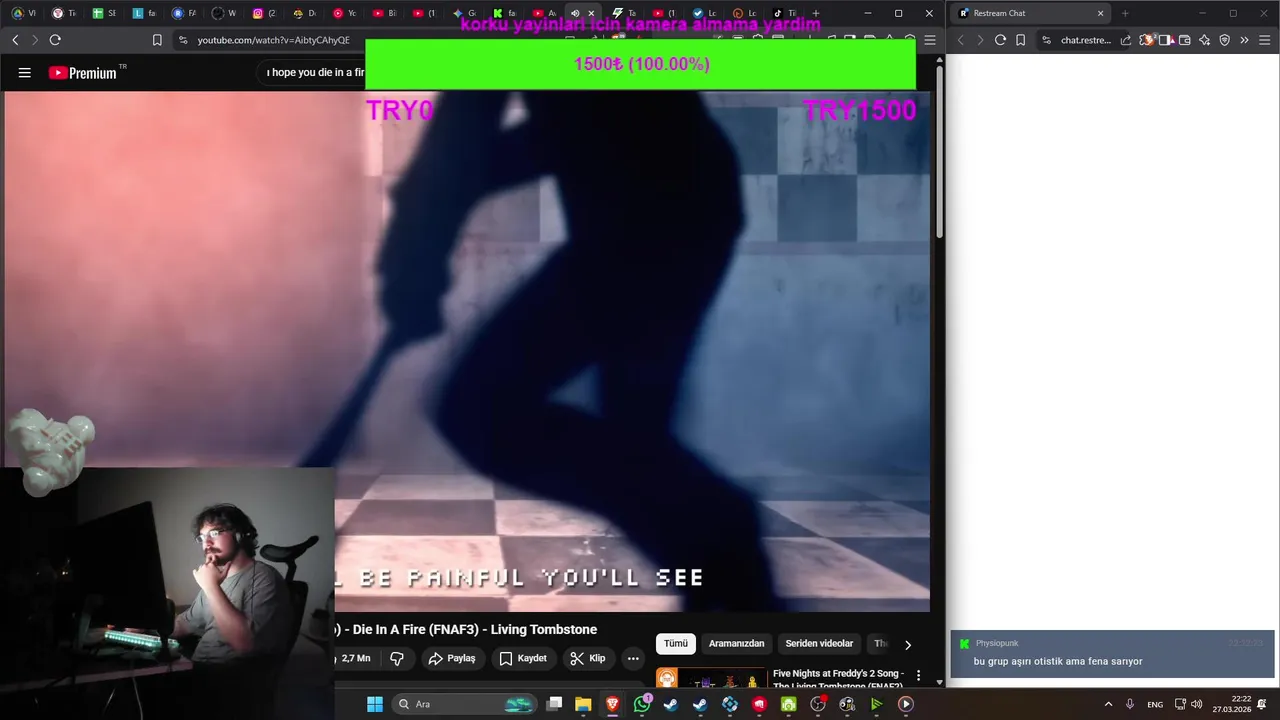Bookmark the YouTube page
Screen dimensions: 1280x720
157,40
